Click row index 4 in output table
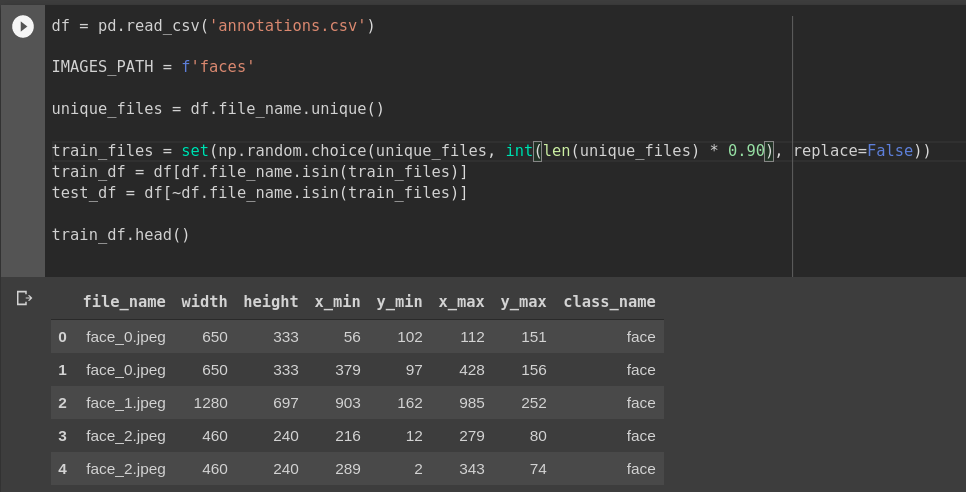 [62, 469]
